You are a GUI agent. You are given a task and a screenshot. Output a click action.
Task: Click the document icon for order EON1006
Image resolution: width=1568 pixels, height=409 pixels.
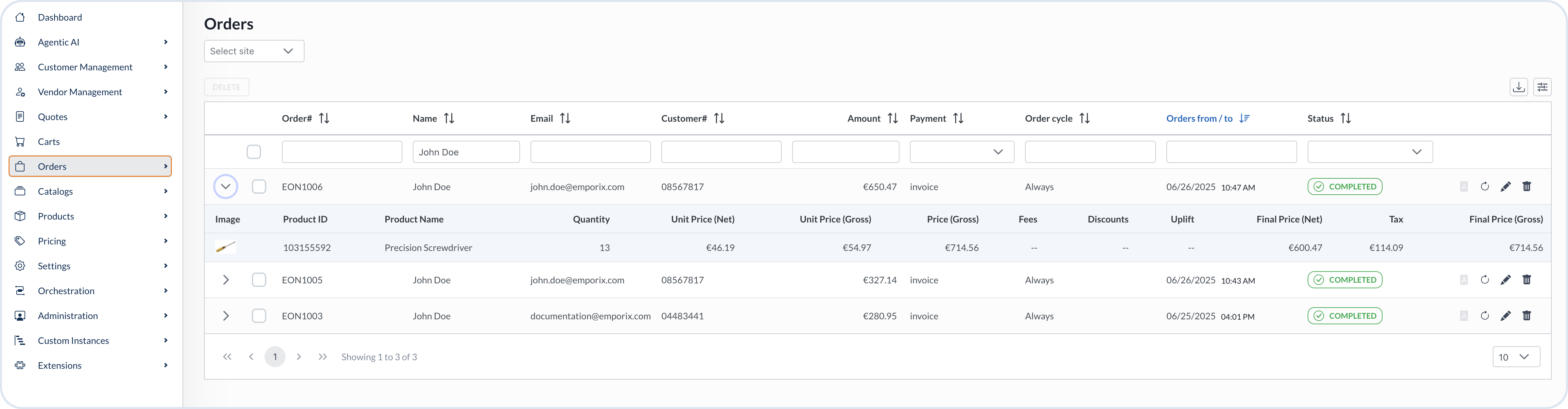(x=1463, y=187)
